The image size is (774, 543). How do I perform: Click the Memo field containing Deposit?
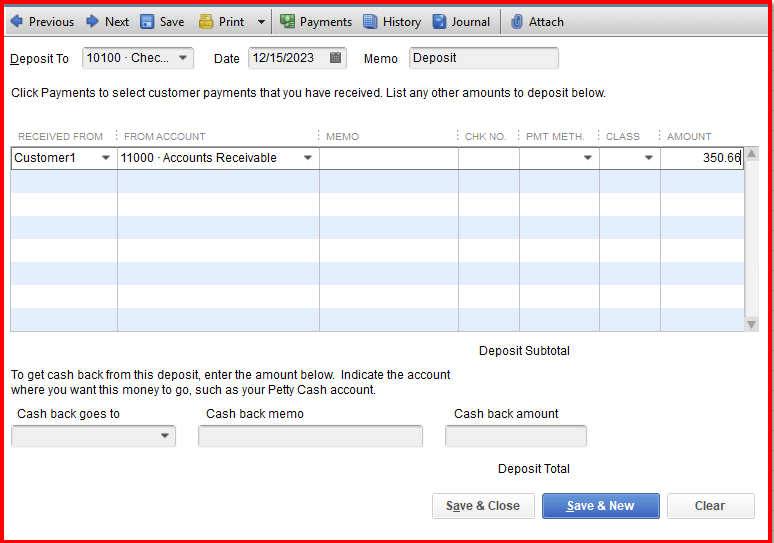pyautogui.click(x=483, y=58)
